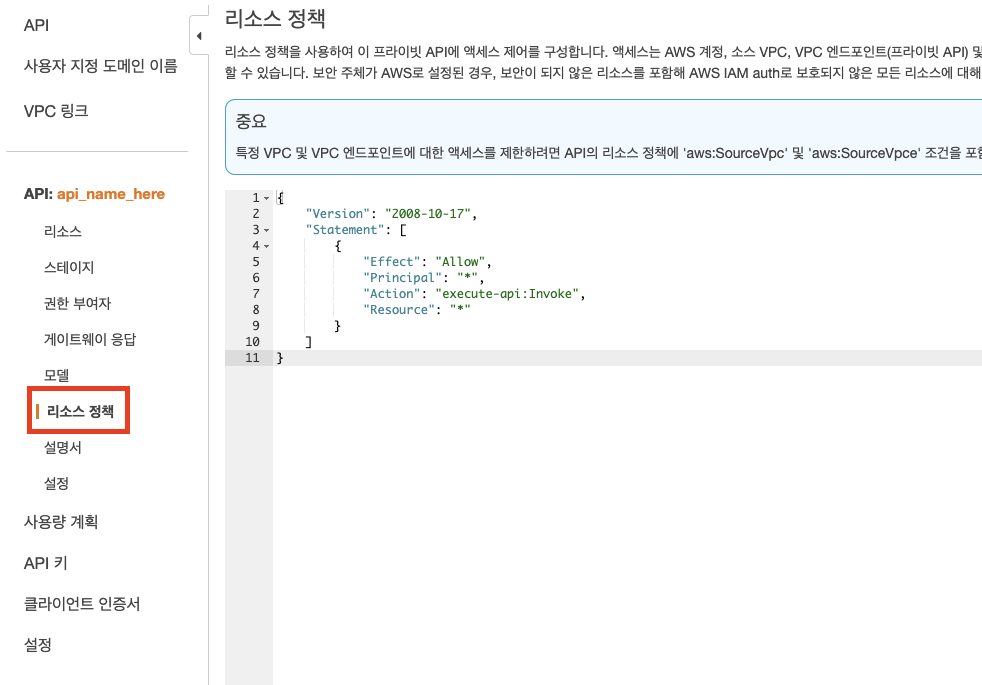982x685 pixels.
Task: Go to 사용량 계획
Action: 61,522
